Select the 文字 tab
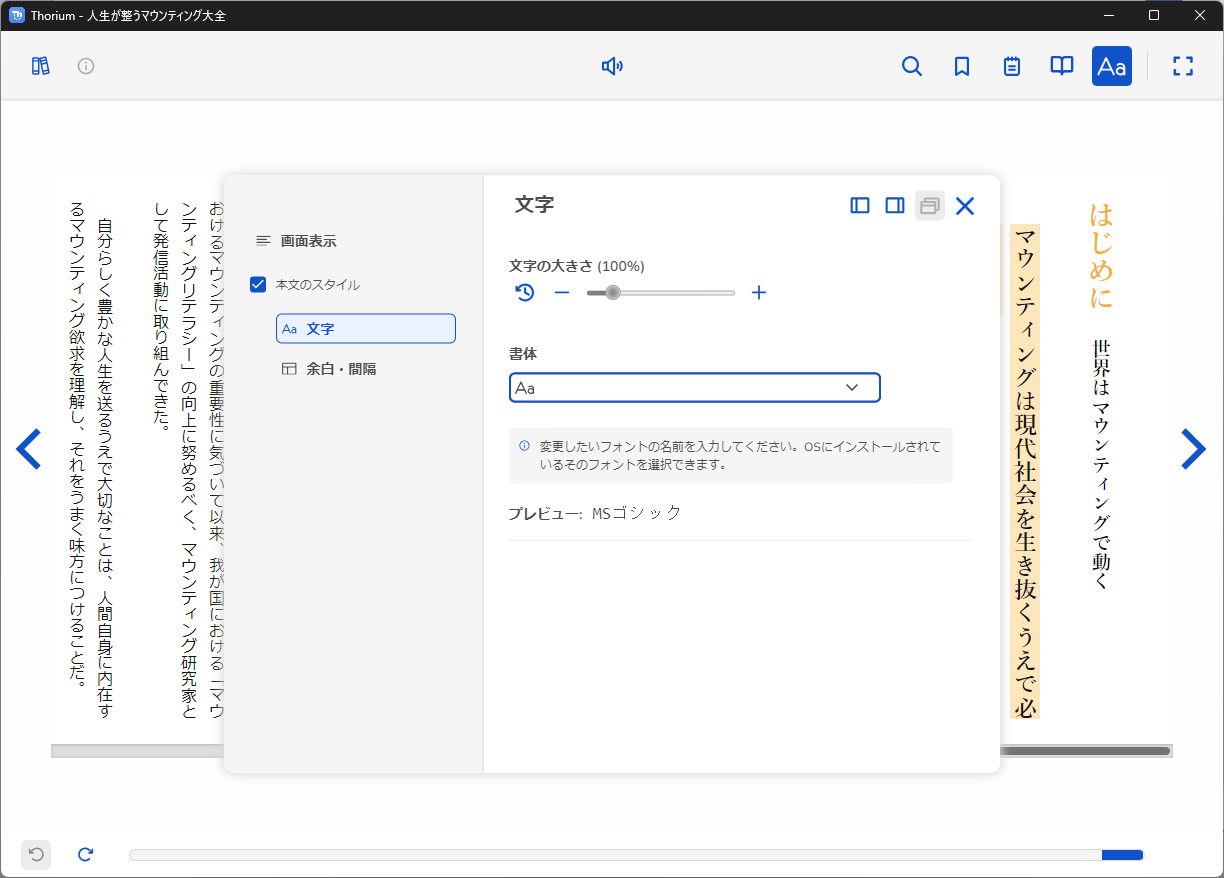This screenshot has height=878, width=1224. pos(366,329)
